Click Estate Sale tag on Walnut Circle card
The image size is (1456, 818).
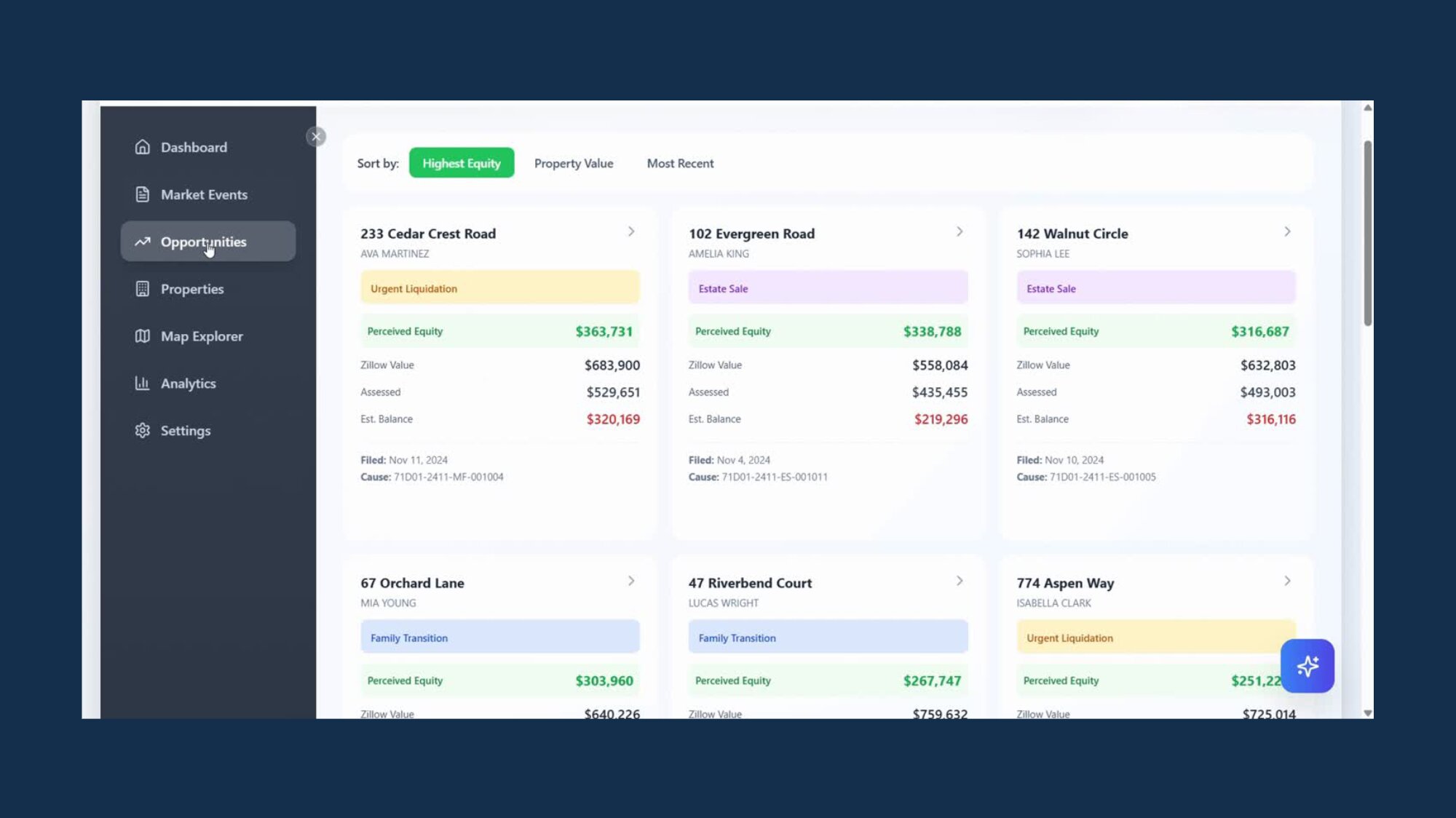point(1156,288)
